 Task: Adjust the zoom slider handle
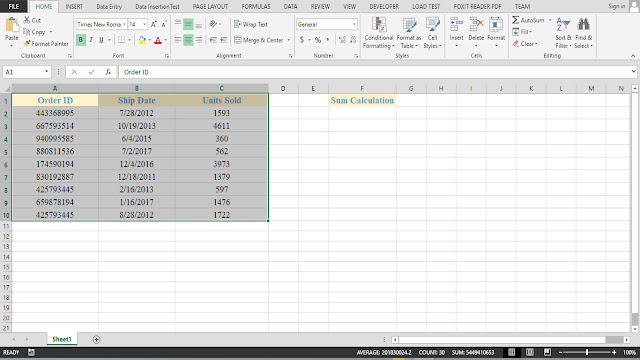[587, 352]
